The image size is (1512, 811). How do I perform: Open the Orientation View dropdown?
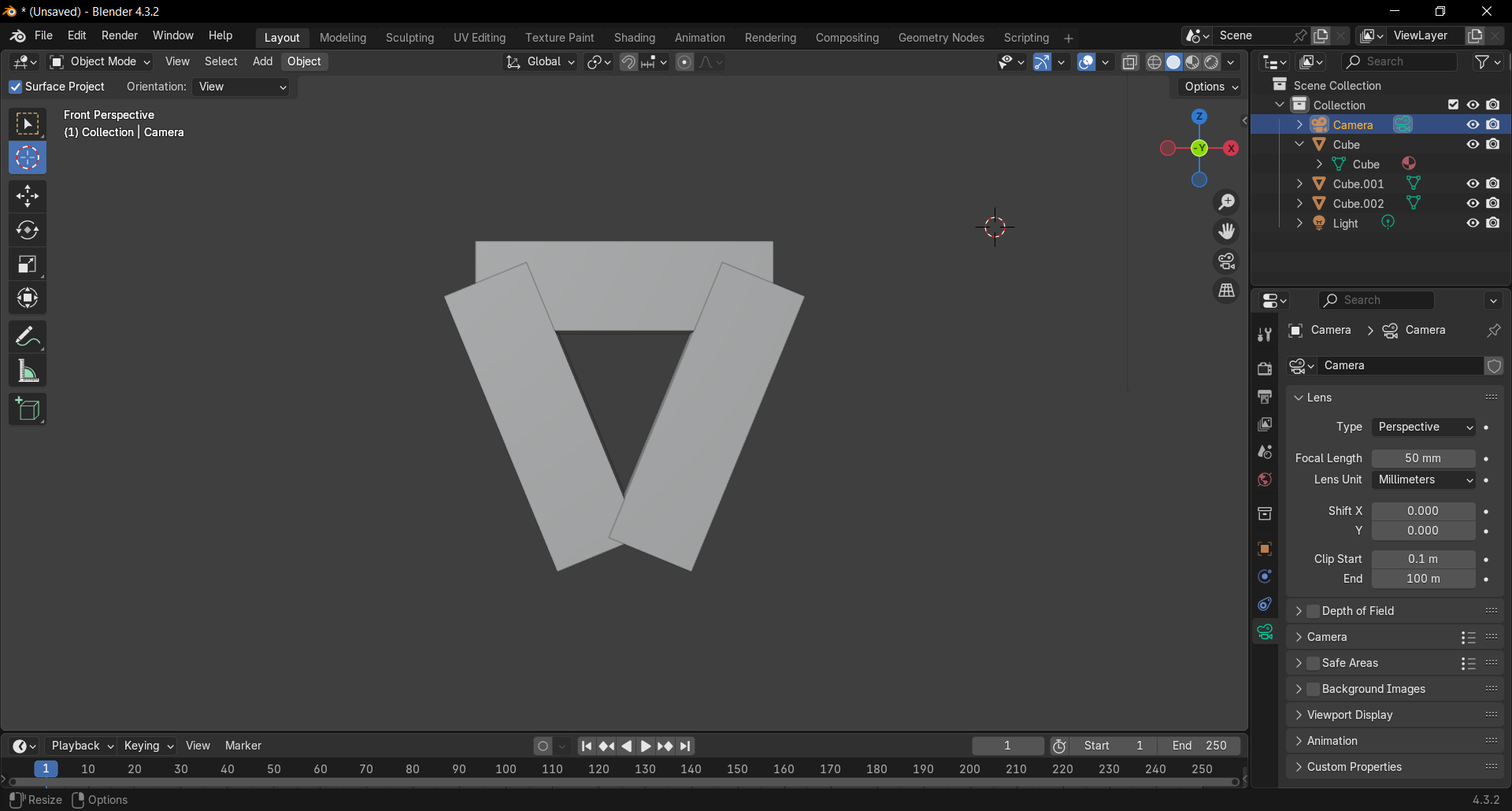pos(242,87)
